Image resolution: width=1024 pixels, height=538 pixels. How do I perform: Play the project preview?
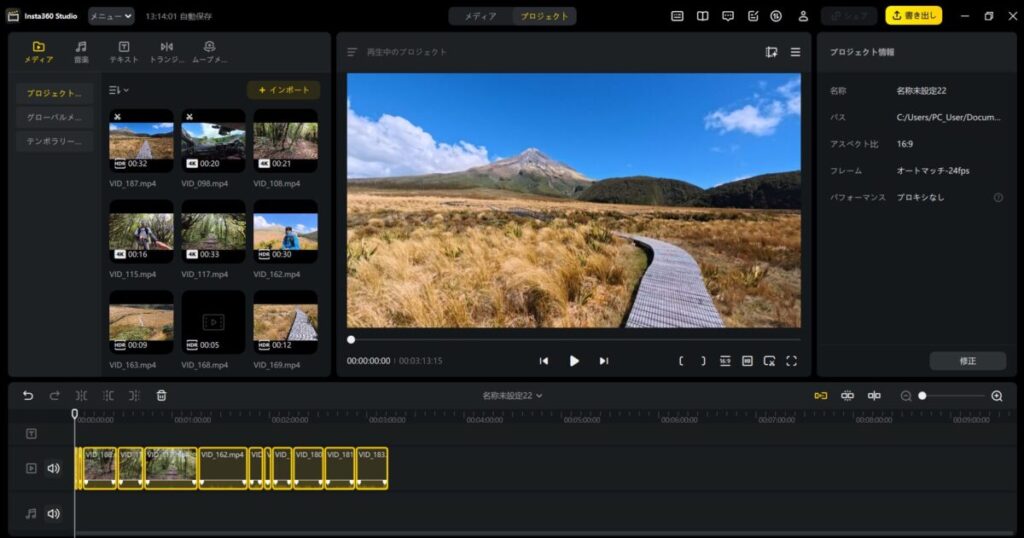click(x=574, y=361)
